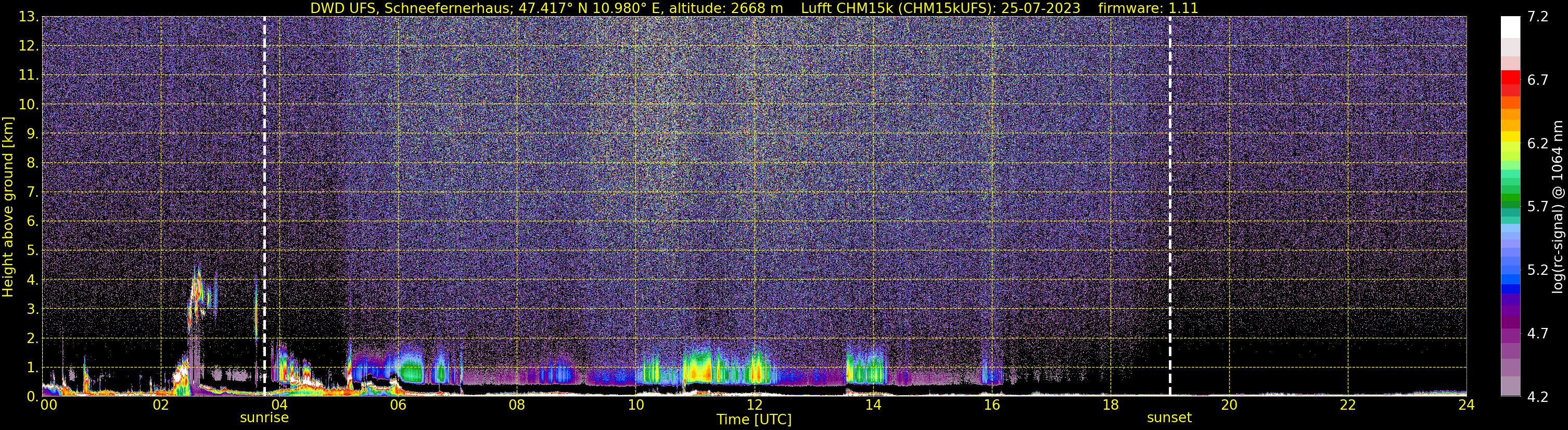Click the white dashed sunset marker line
The height and width of the screenshot is (430, 1568).
pyautogui.click(x=1170, y=206)
